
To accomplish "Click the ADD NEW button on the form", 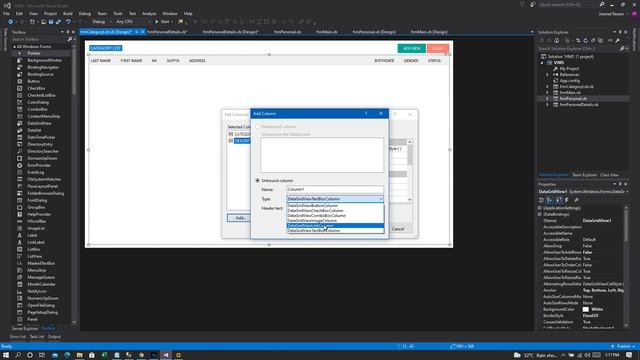I will [411, 48].
